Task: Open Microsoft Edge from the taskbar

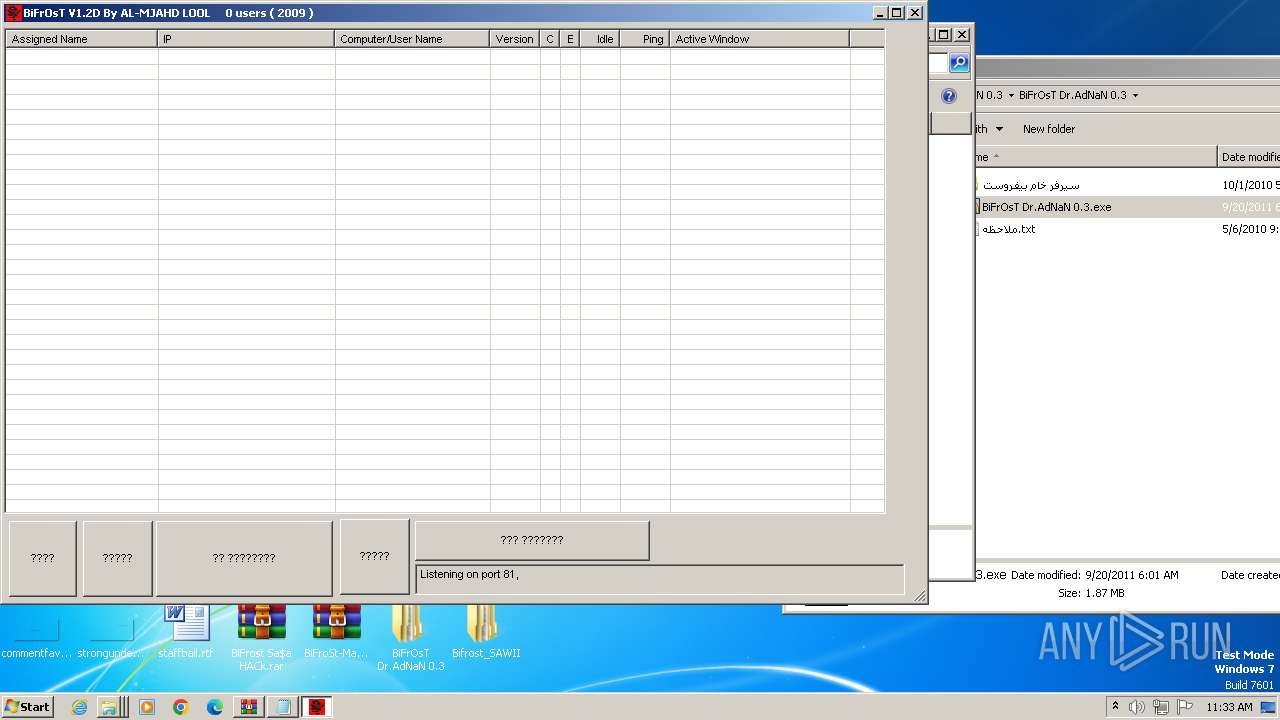Action: point(215,707)
